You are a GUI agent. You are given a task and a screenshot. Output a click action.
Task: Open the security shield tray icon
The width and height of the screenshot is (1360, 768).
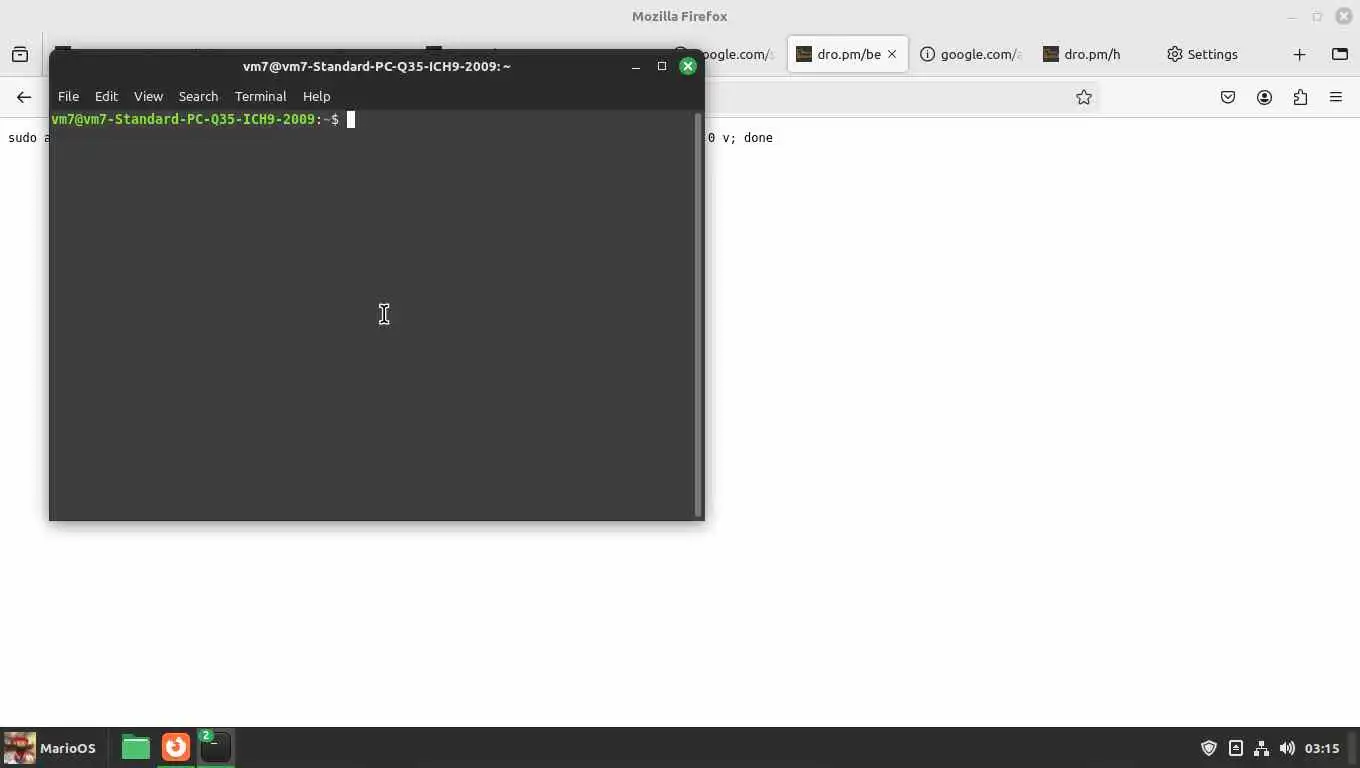(x=1209, y=748)
